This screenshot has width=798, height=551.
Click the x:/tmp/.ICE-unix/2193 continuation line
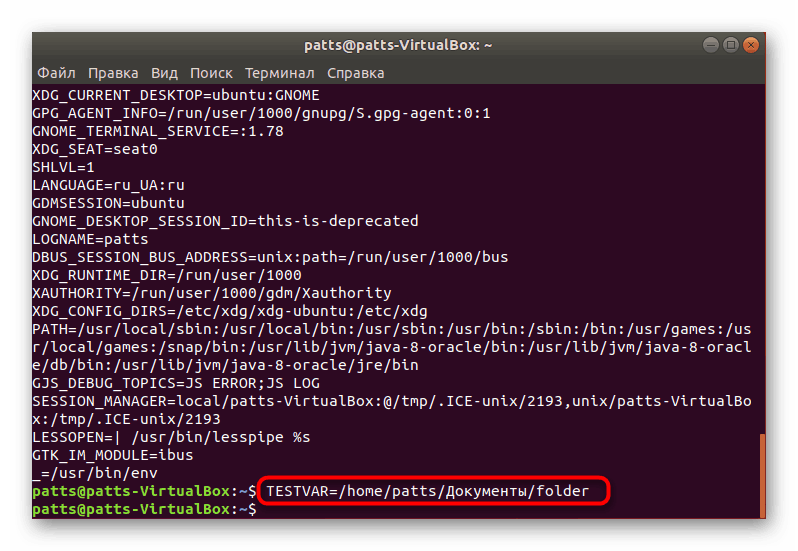[x=126, y=419]
